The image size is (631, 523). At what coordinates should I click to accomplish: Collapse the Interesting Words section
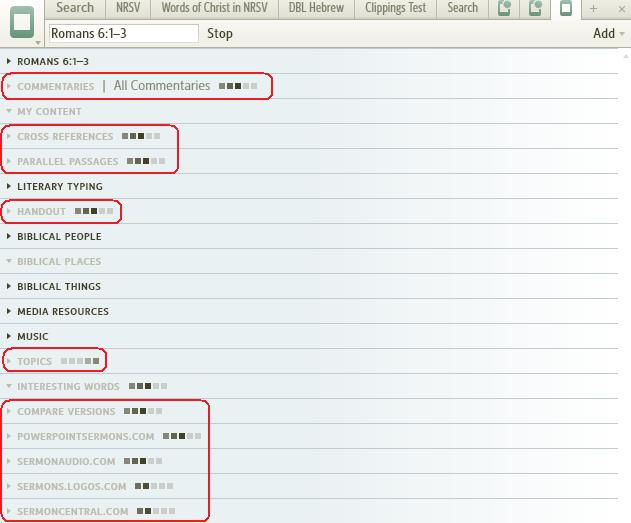(x=9, y=386)
